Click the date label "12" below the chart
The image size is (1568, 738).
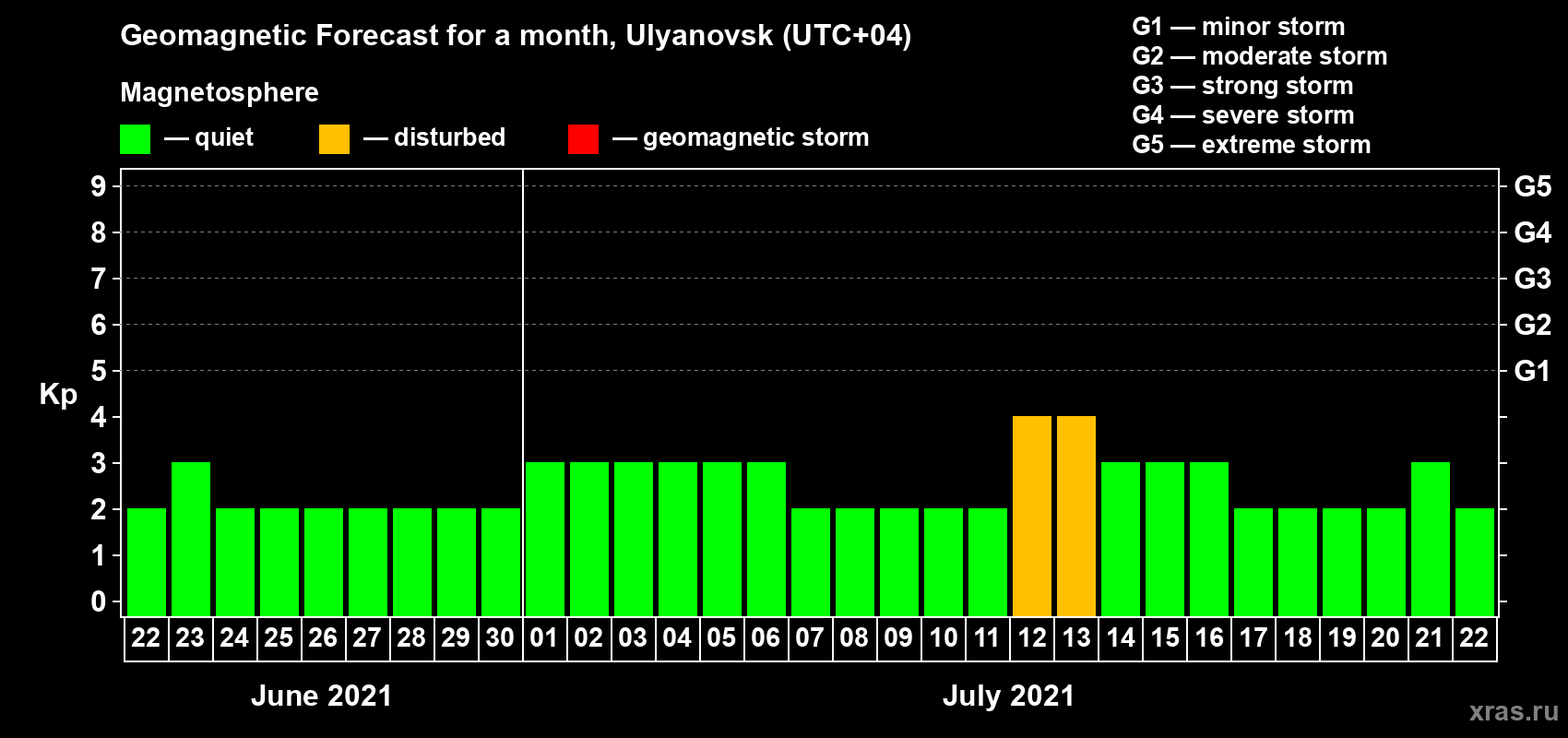1032,637
